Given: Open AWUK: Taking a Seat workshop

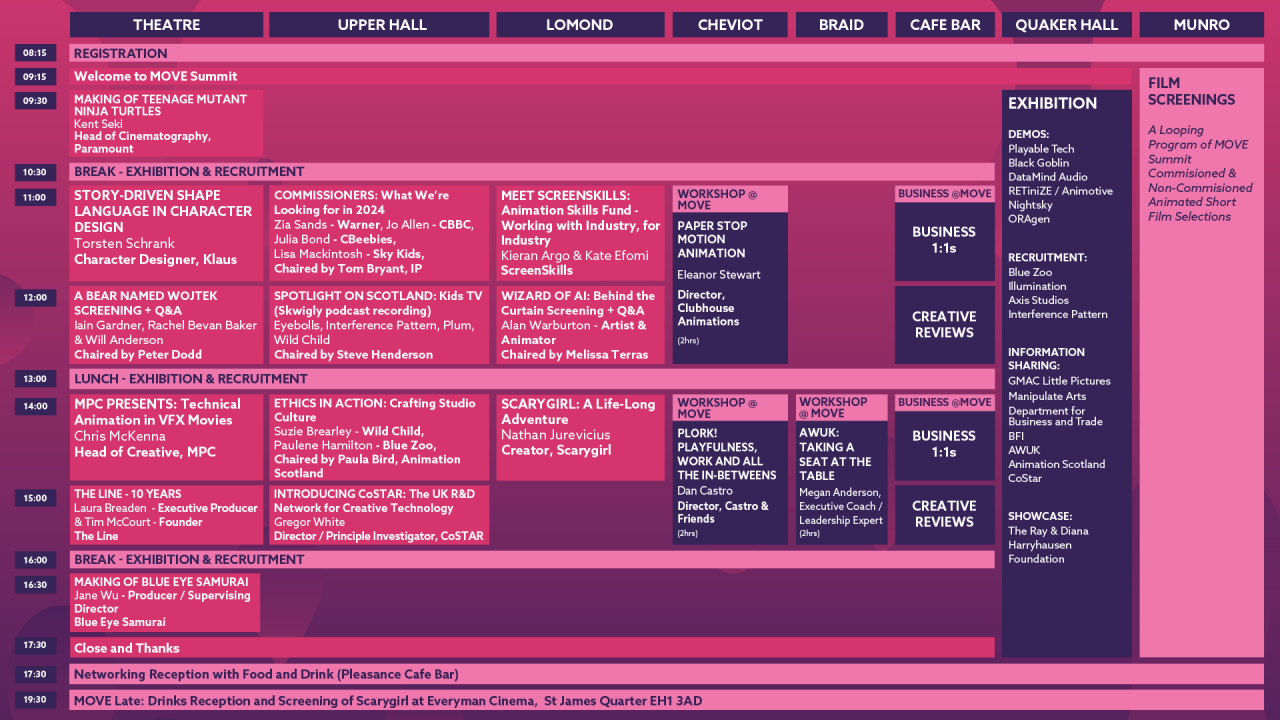Looking at the screenshot, I should pos(841,483).
